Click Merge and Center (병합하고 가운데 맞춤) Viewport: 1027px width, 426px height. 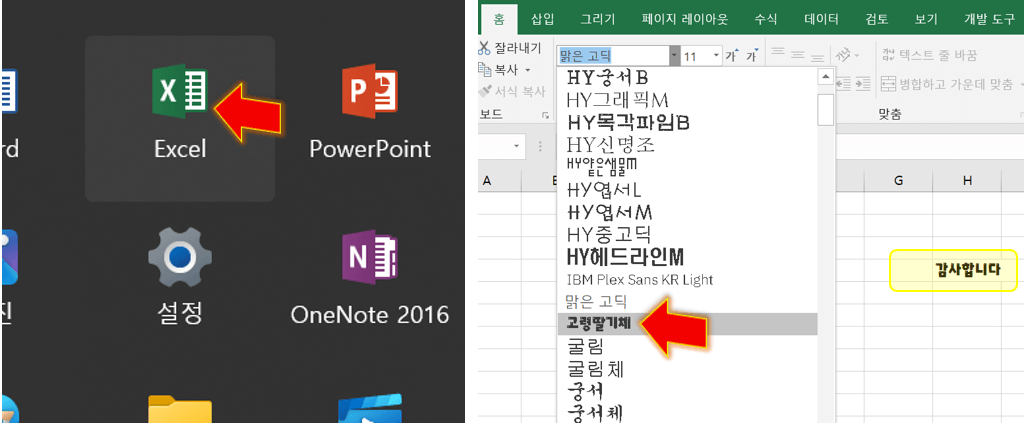[x=946, y=84]
